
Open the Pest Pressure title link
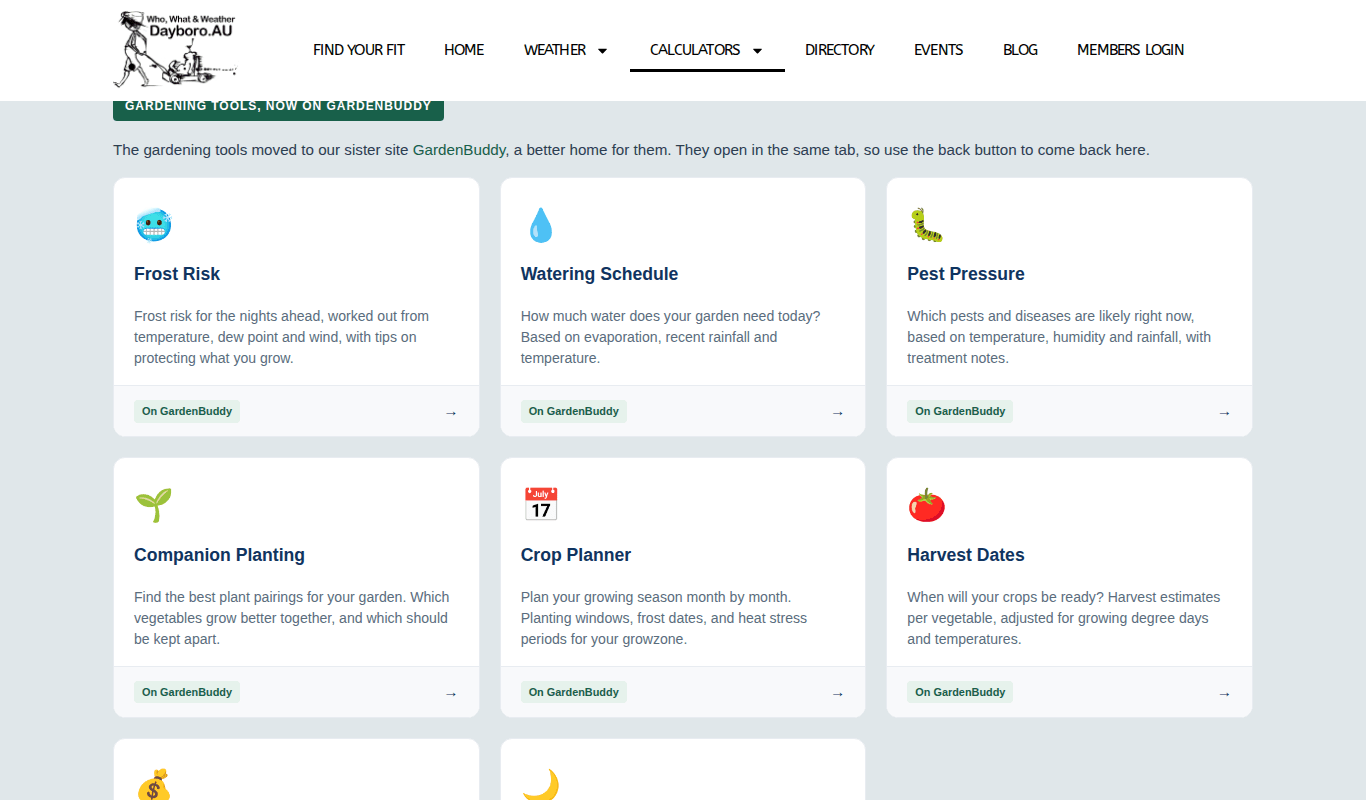coord(966,274)
